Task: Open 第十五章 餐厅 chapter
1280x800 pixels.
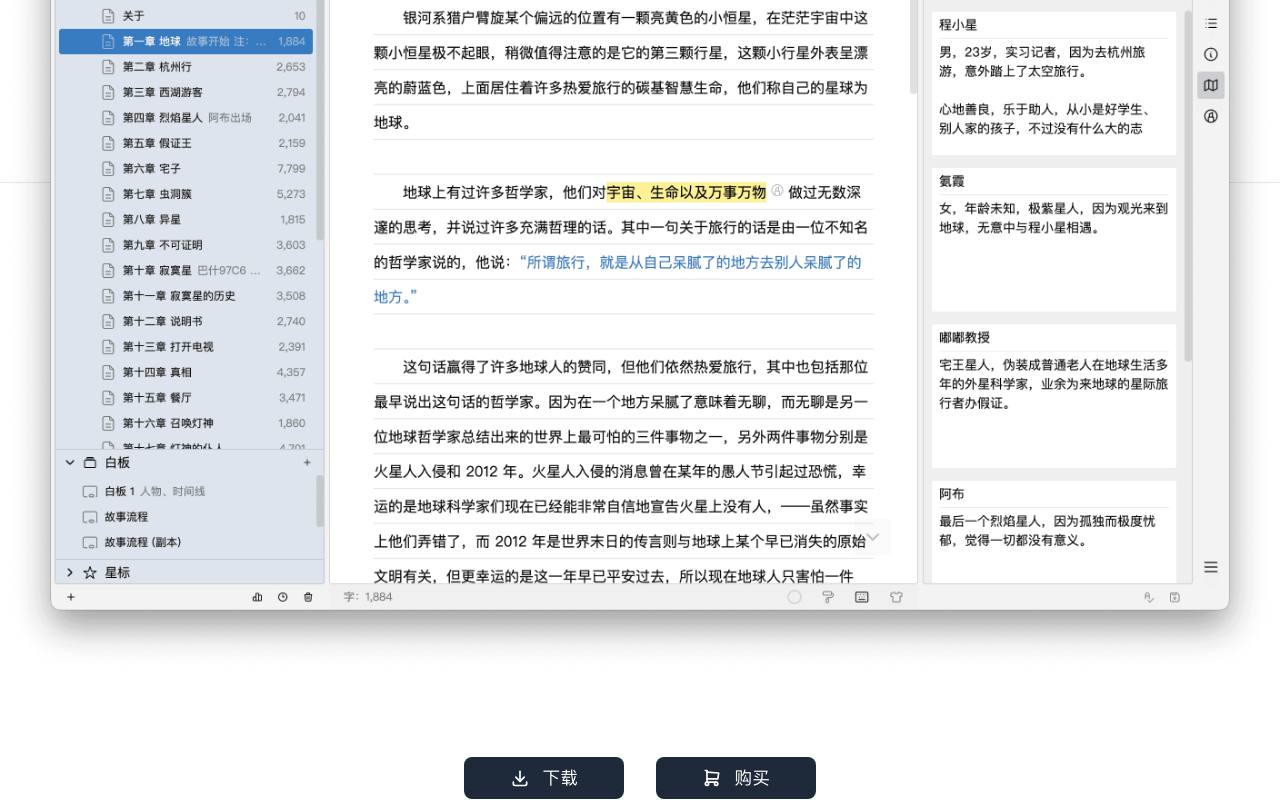Action: pyautogui.click(x=186, y=398)
